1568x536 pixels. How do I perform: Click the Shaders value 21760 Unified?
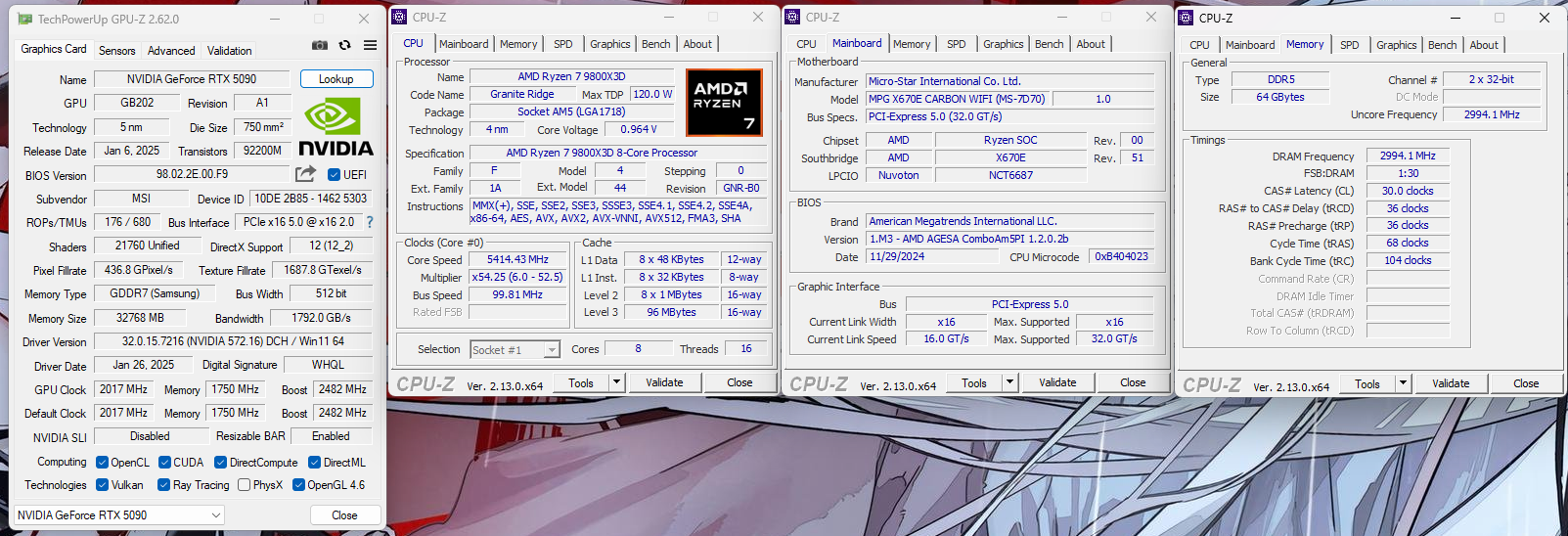pyautogui.click(x=148, y=246)
